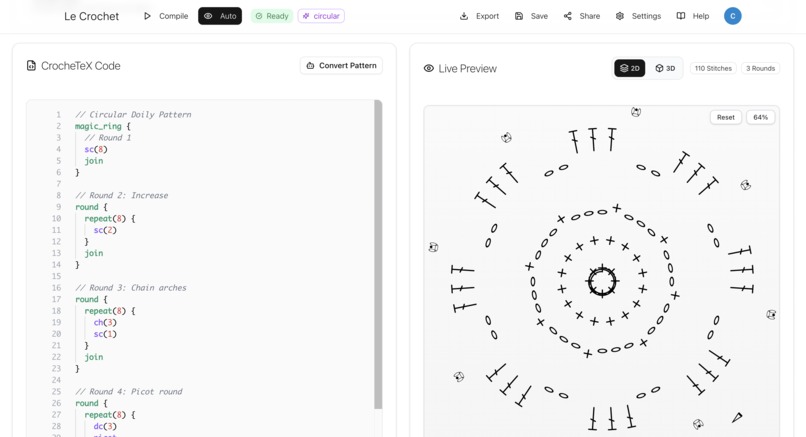Screen dimensions: 806x437
Task: Click the Le Crochet app title
Action: [91, 16]
